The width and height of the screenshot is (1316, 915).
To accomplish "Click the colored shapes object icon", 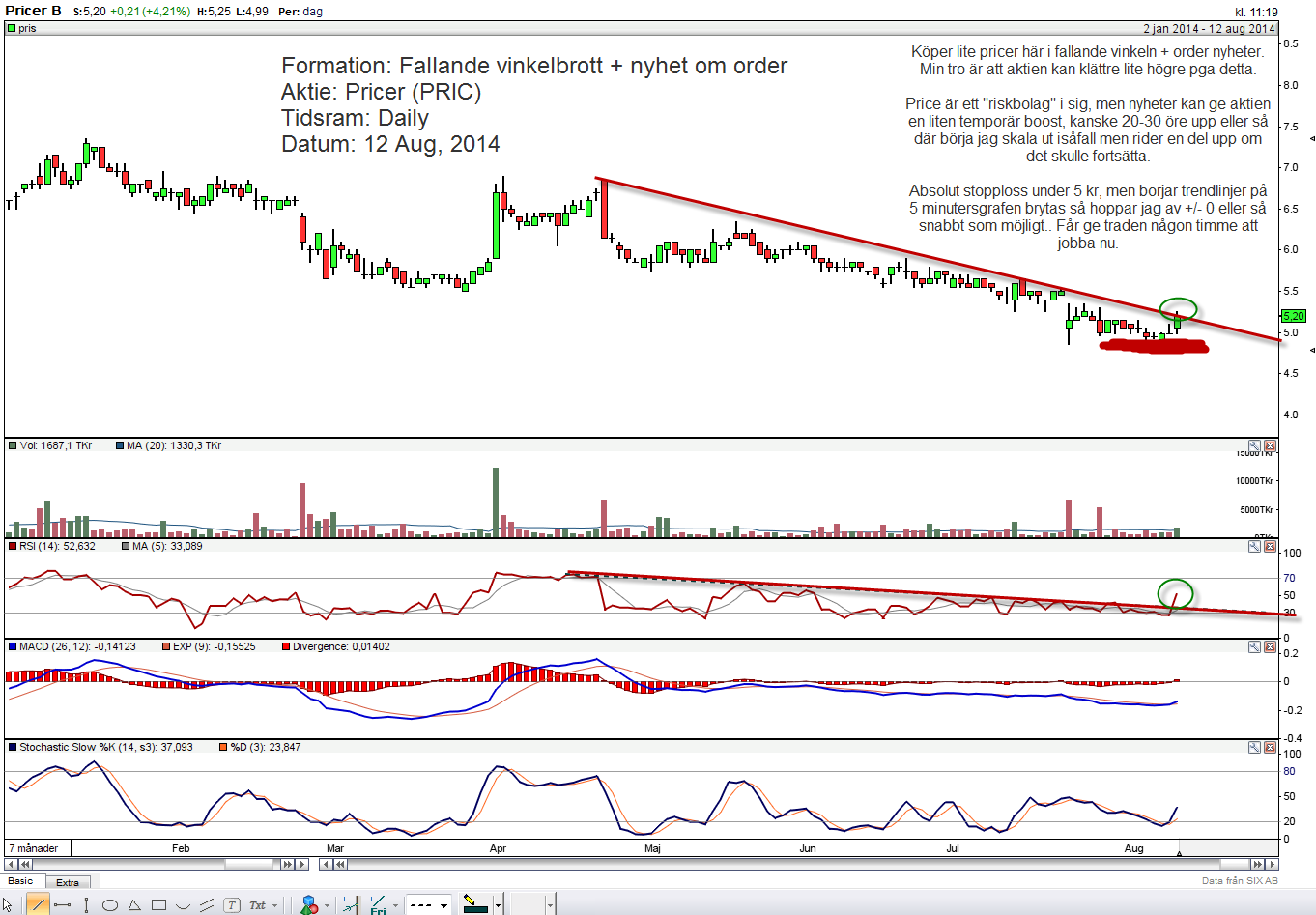I will 309,905.
